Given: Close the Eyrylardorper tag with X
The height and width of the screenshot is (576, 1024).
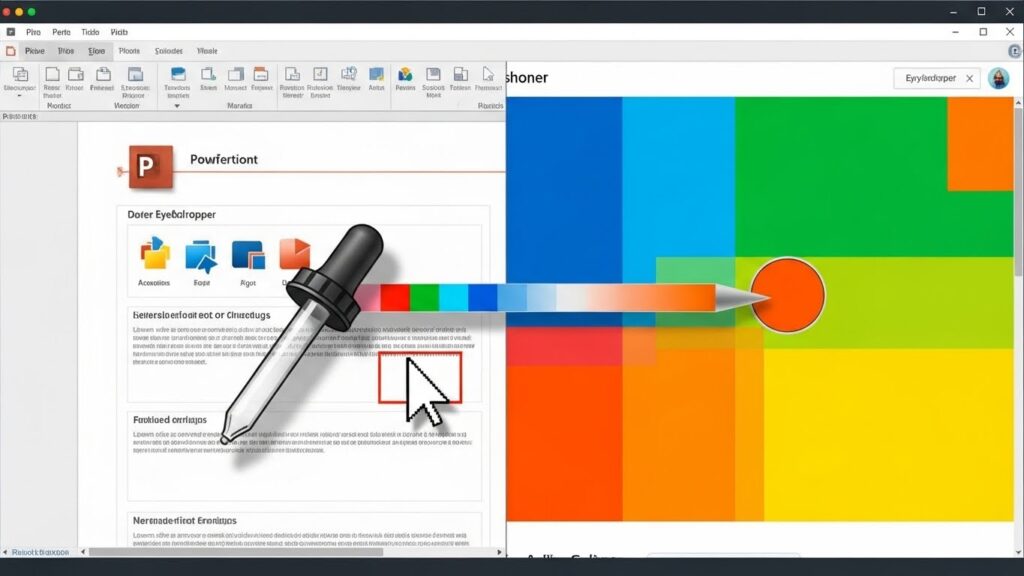Looking at the screenshot, I should (968, 78).
